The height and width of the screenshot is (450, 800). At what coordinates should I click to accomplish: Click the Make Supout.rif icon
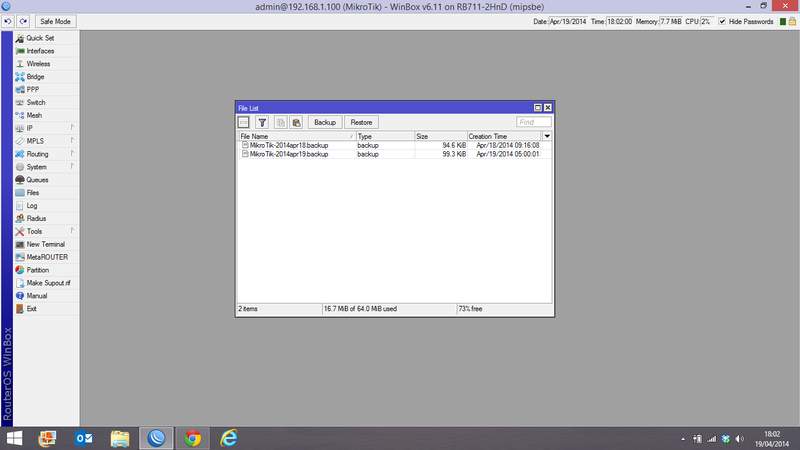click(x=20, y=283)
